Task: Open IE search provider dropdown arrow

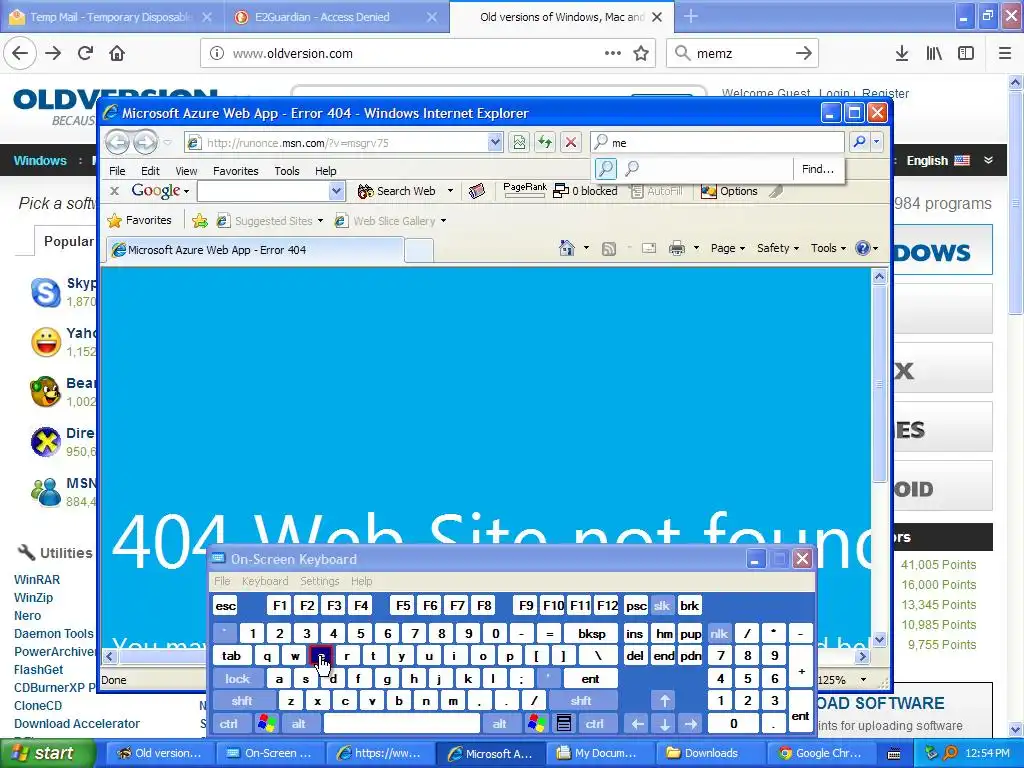Action: coord(876,142)
